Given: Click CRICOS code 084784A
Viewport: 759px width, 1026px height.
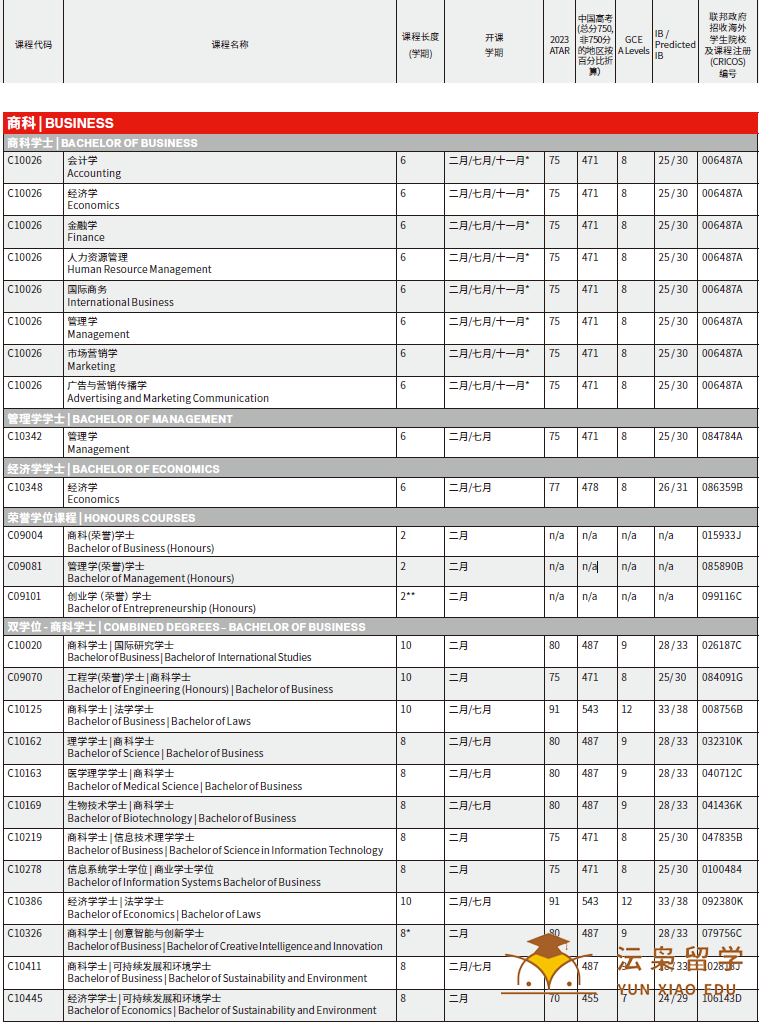Looking at the screenshot, I should [722, 436].
